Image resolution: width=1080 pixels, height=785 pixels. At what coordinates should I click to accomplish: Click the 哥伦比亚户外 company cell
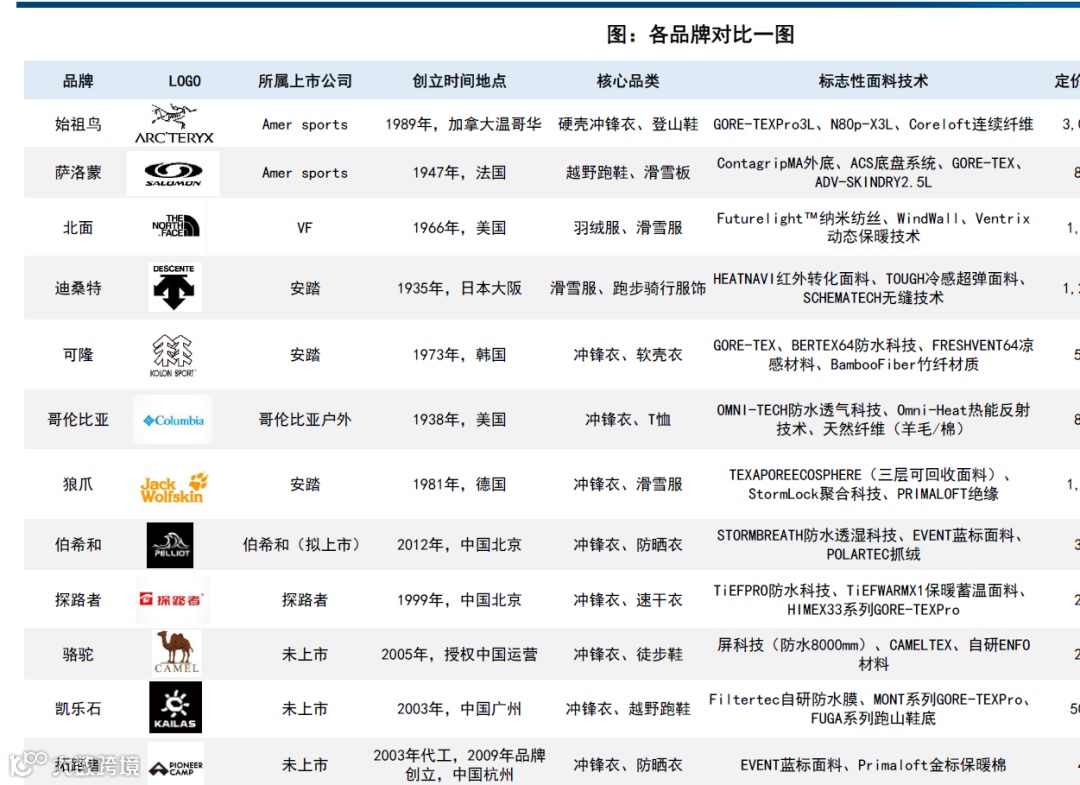304,419
